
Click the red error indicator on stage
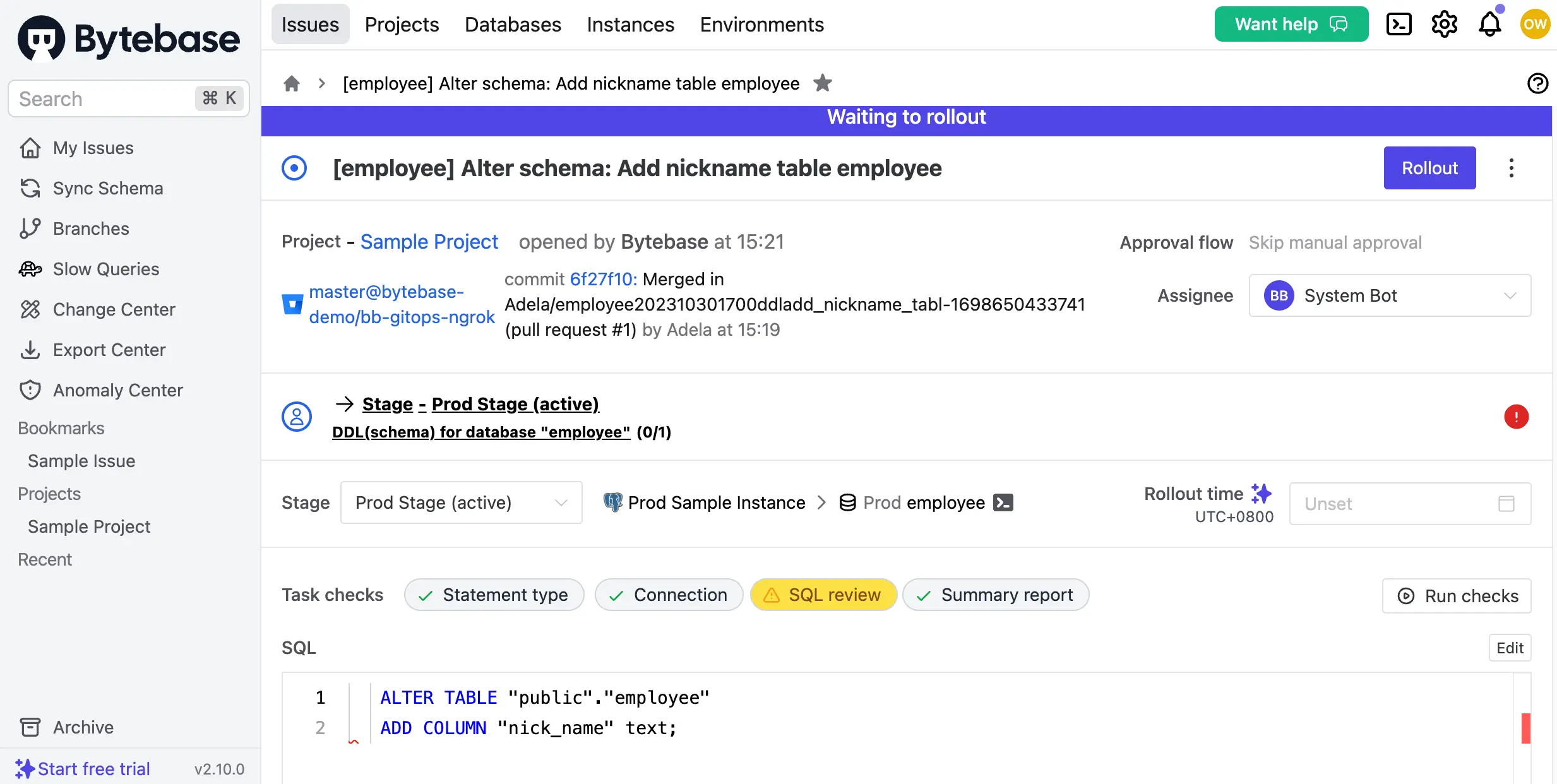(x=1516, y=417)
